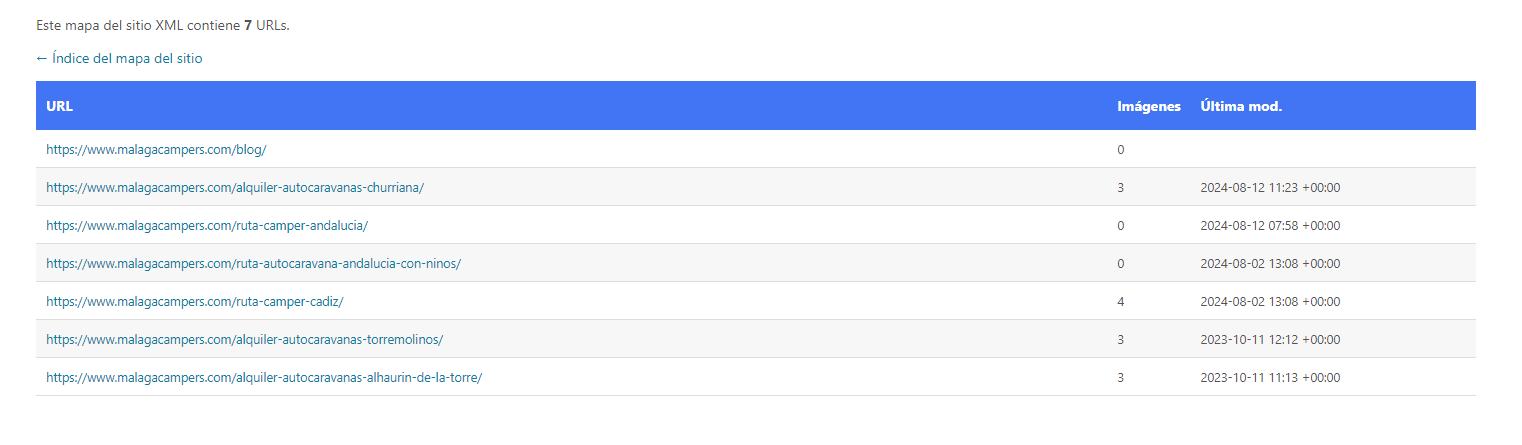Click the Última mod. column header
Viewport: 1522px width, 445px height.
point(1241,106)
